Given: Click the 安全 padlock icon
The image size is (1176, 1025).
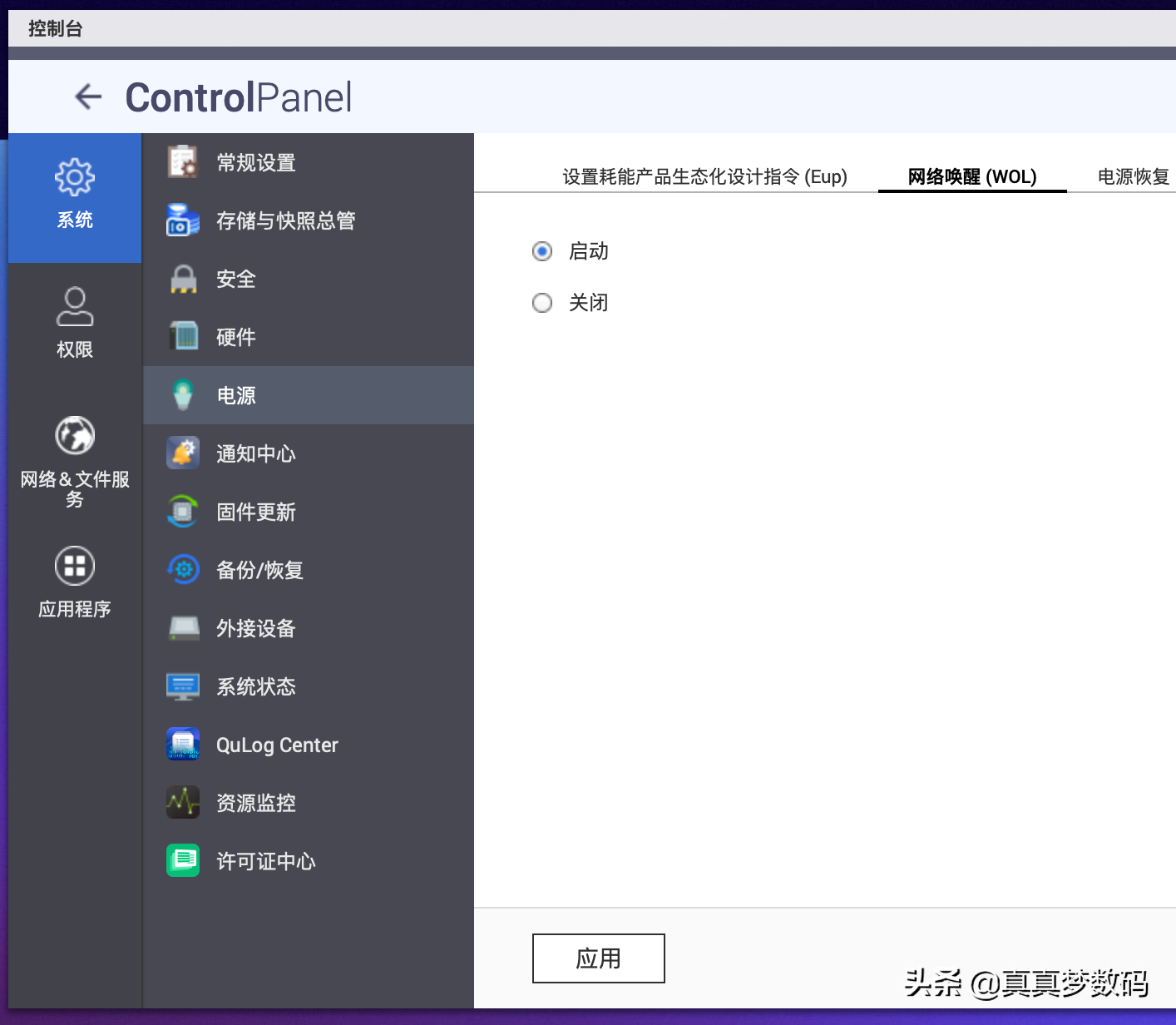Looking at the screenshot, I should click(183, 279).
